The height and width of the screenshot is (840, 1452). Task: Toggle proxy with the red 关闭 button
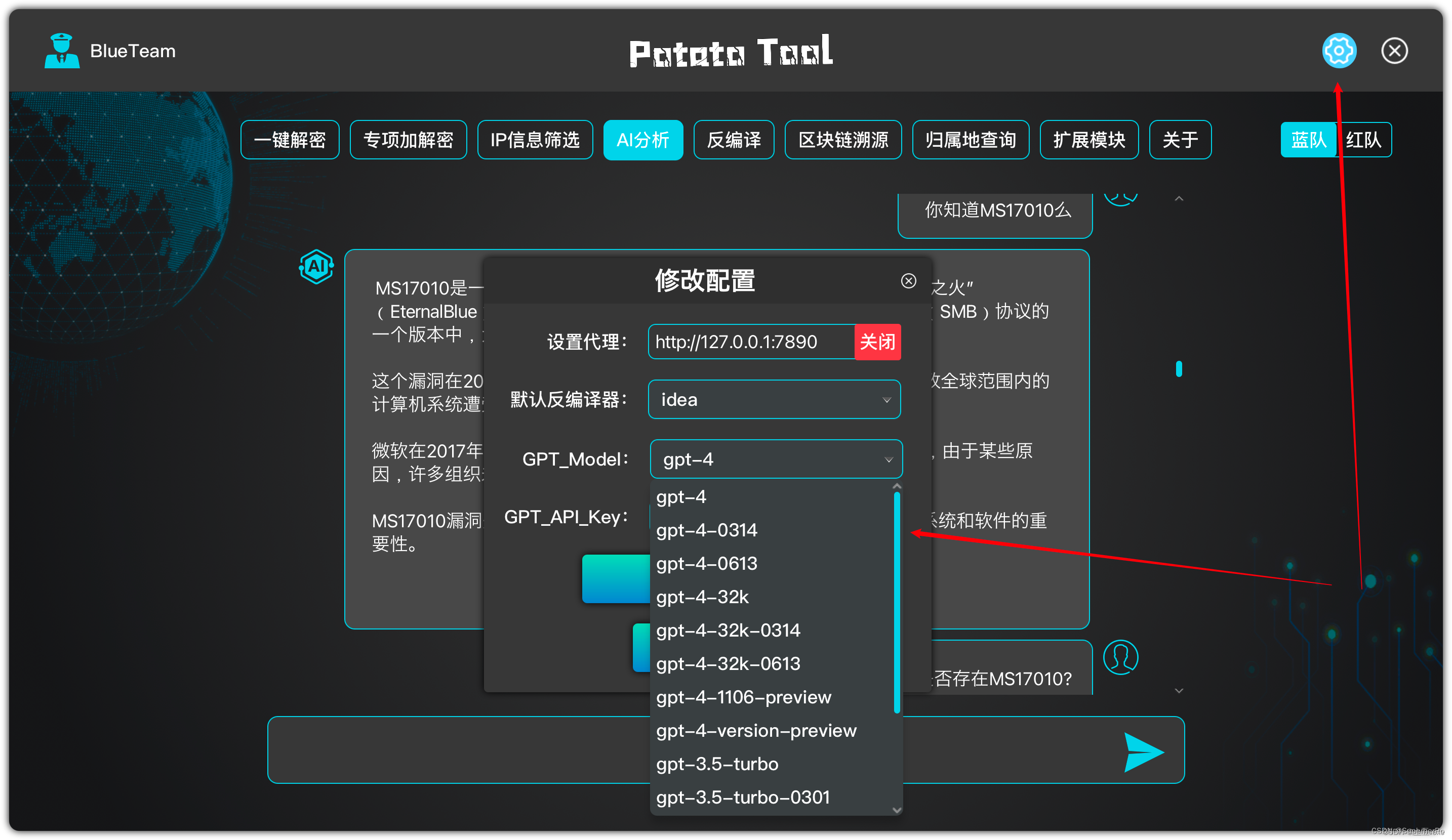877,342
